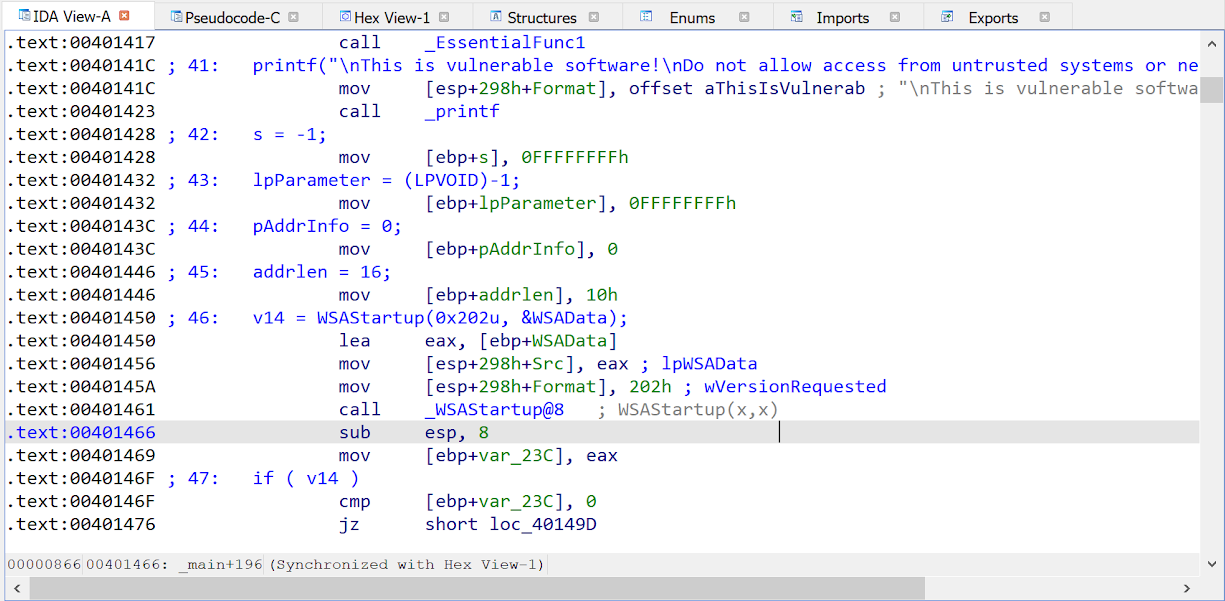The image size is (1225, 601).
Task: Click address .text:0040145A
Action: 81,387
